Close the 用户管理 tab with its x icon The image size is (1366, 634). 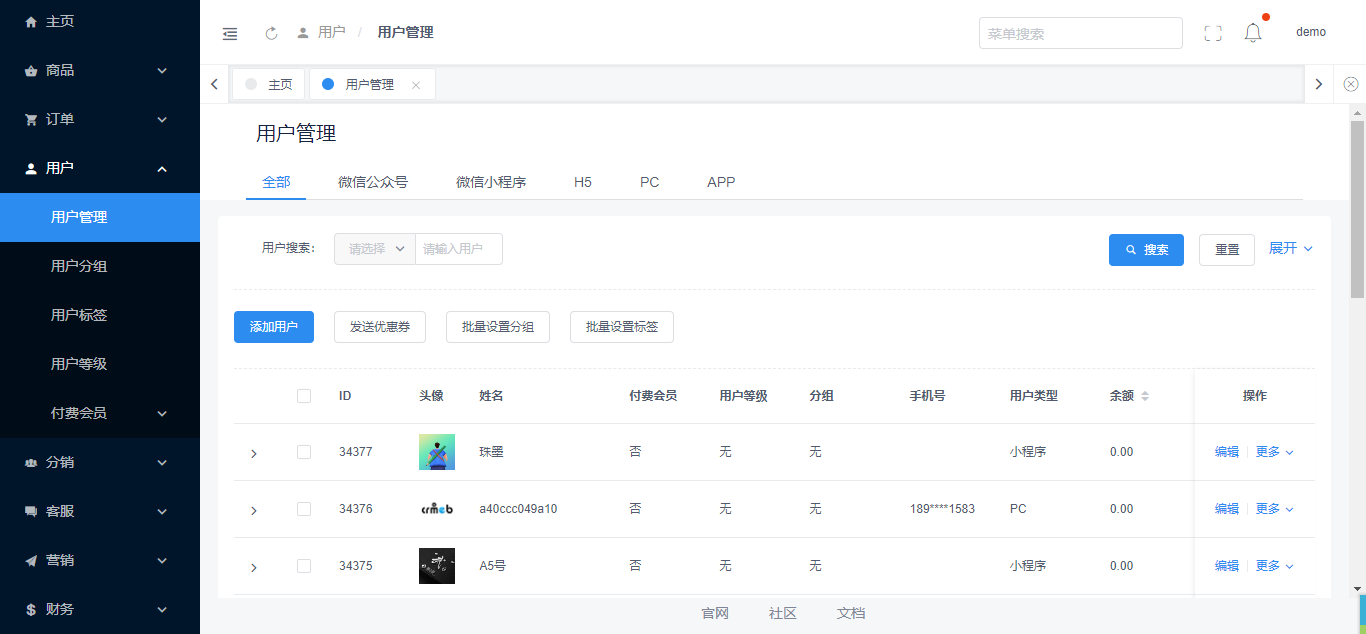pos(416,85)
